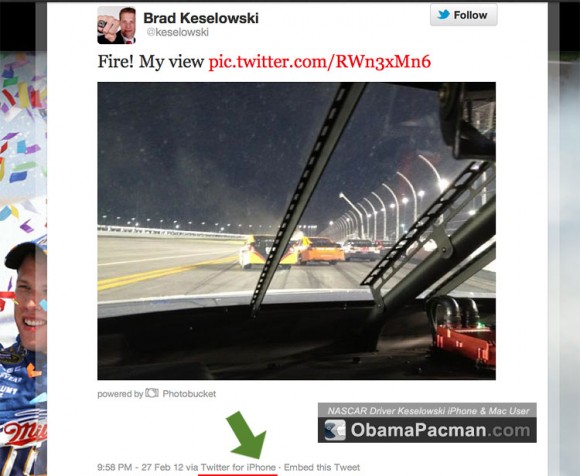Click the Photobucket camera icon
The width and height of the screenshot is (580, 476).
click(x=152, y=393)
